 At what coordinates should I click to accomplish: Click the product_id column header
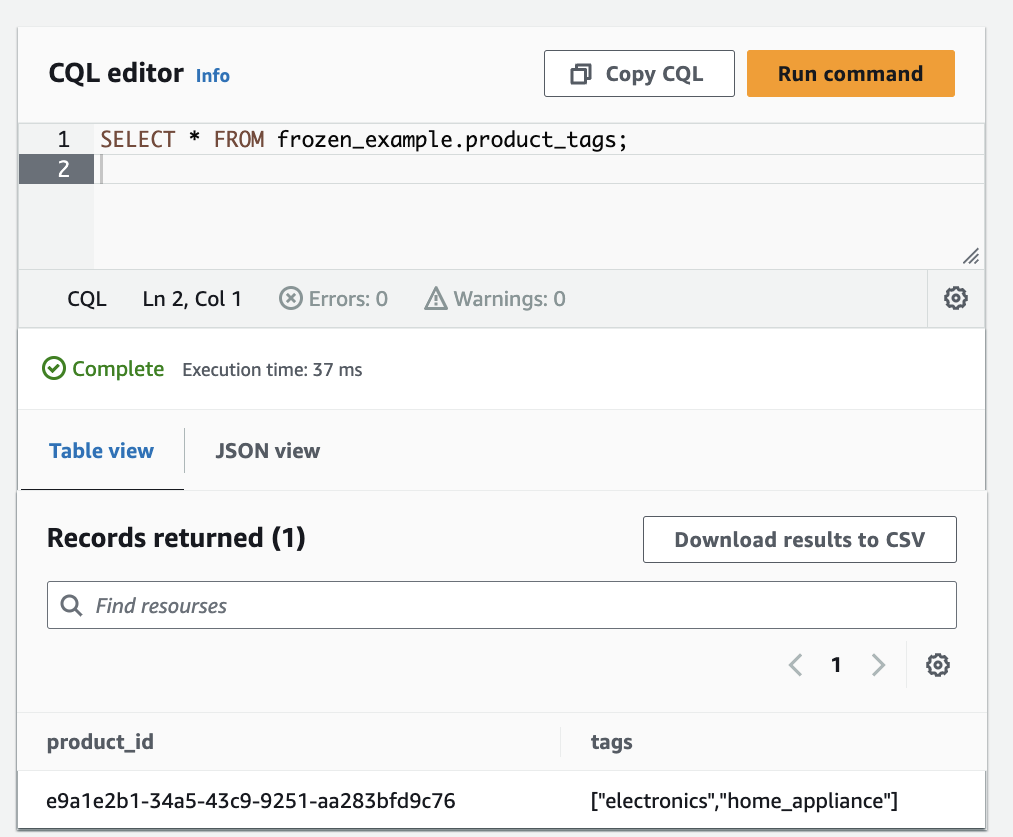coord(100,742)
